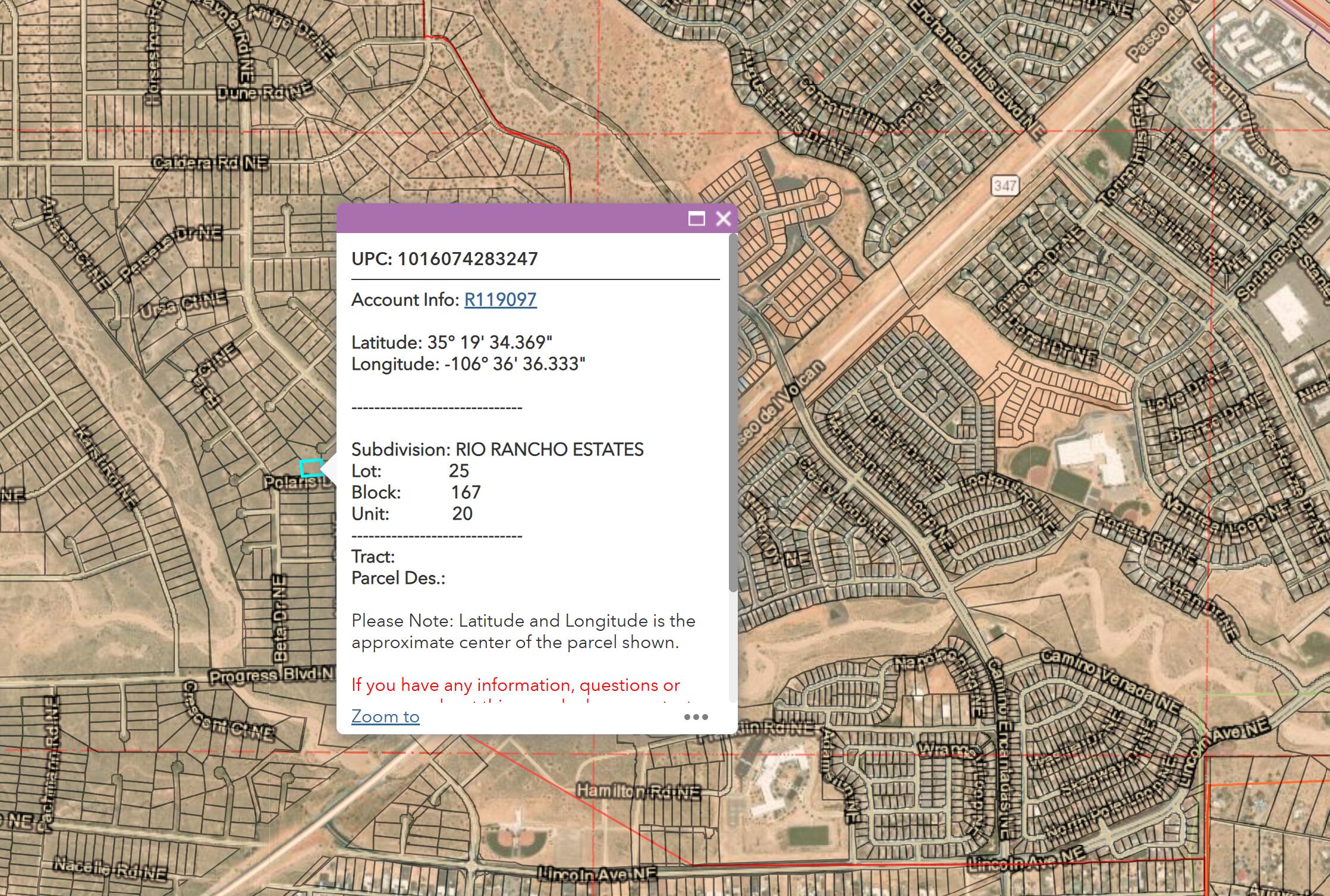This screenshot has height=896, width=1330.
Task: Open the popup's three-dot options menu
Action: (x=696, y=717)
